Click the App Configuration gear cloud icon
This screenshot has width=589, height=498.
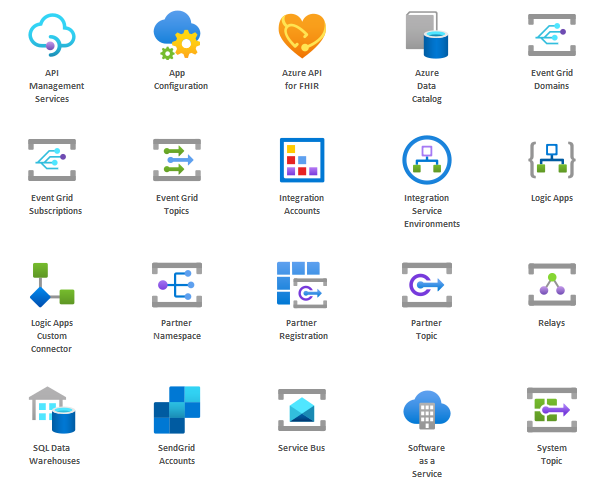coord(177,35)
